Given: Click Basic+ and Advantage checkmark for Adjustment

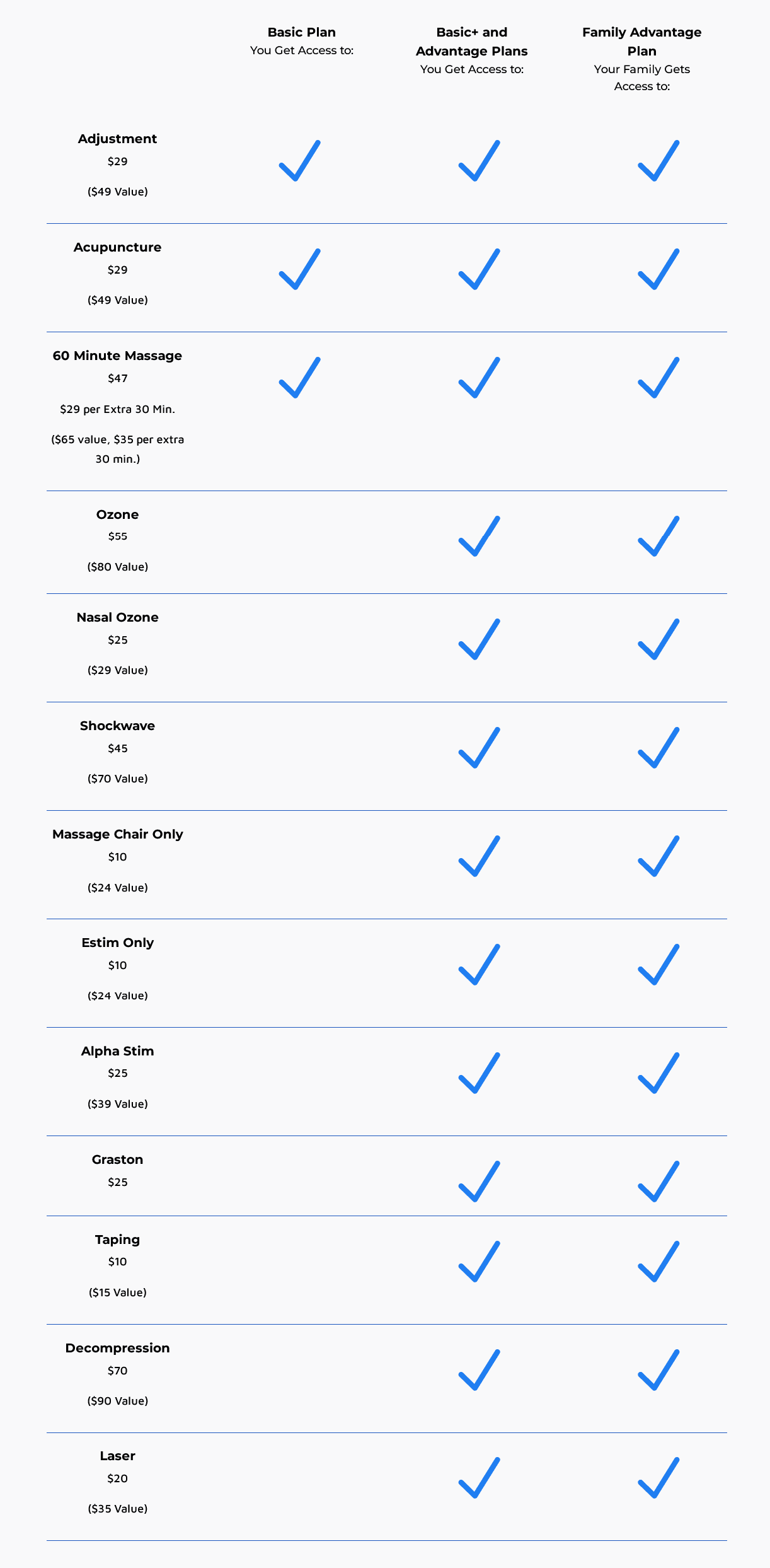Looking at the screenshot, I should (479, 161).
